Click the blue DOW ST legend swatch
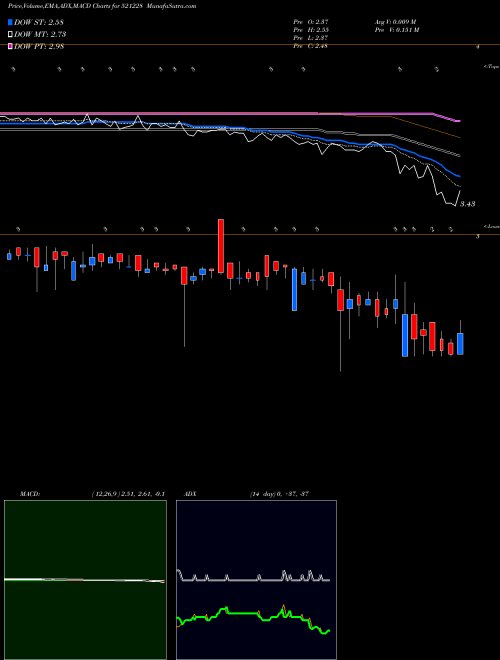This screenshot has width=500, height=660. pos(11,22)
